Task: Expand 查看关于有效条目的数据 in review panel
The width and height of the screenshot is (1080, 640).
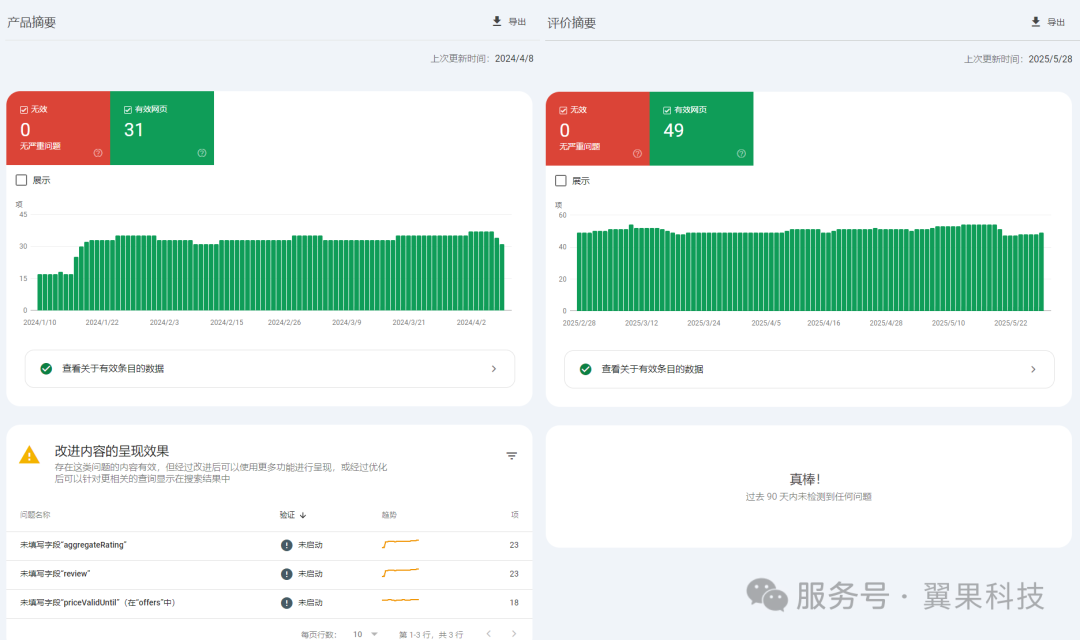Action: [809, 368]
